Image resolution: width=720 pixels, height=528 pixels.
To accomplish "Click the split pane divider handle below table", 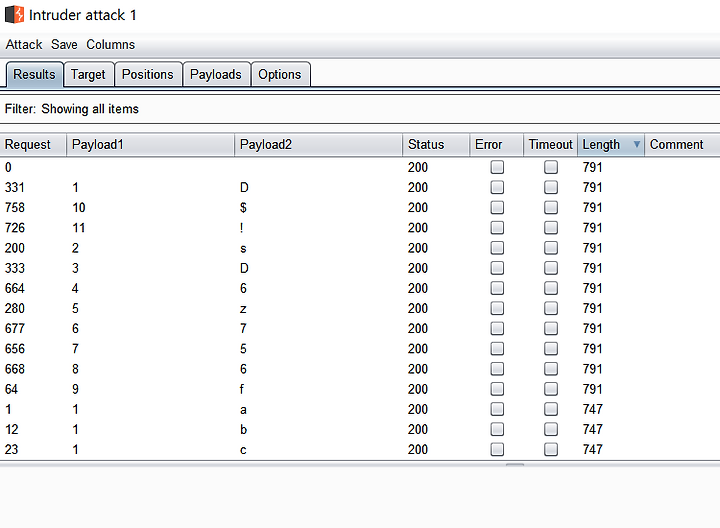I will tap(515, 465).
